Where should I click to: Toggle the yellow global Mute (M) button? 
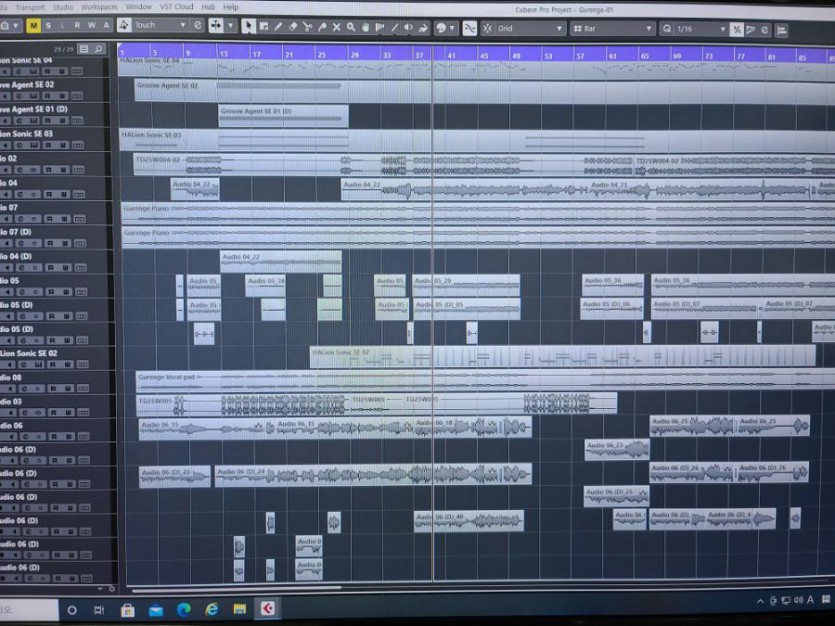(34, 25)
